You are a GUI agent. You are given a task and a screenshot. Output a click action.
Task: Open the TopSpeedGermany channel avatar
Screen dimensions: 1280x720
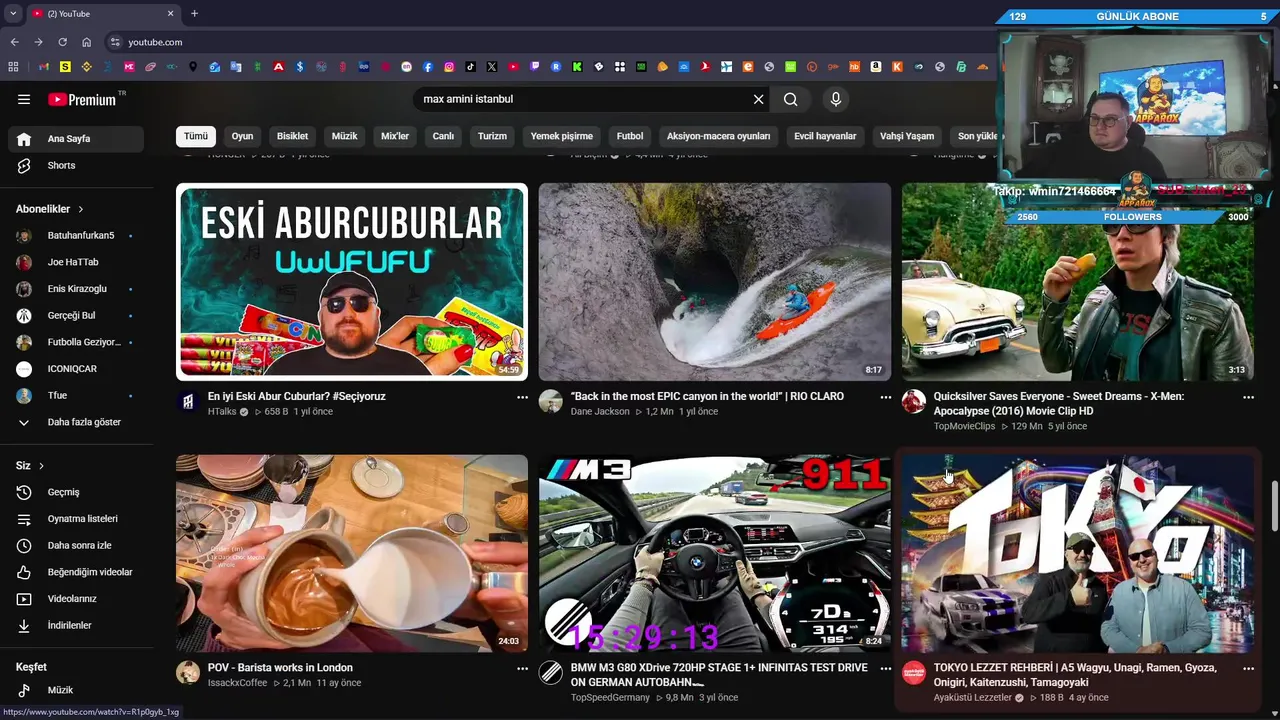tap(550, 672)
